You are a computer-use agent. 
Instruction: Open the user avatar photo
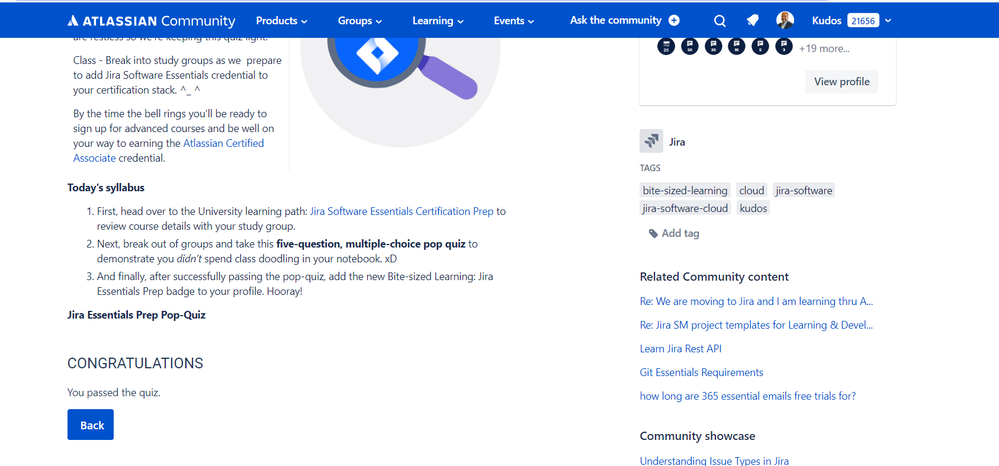(785, 20)
